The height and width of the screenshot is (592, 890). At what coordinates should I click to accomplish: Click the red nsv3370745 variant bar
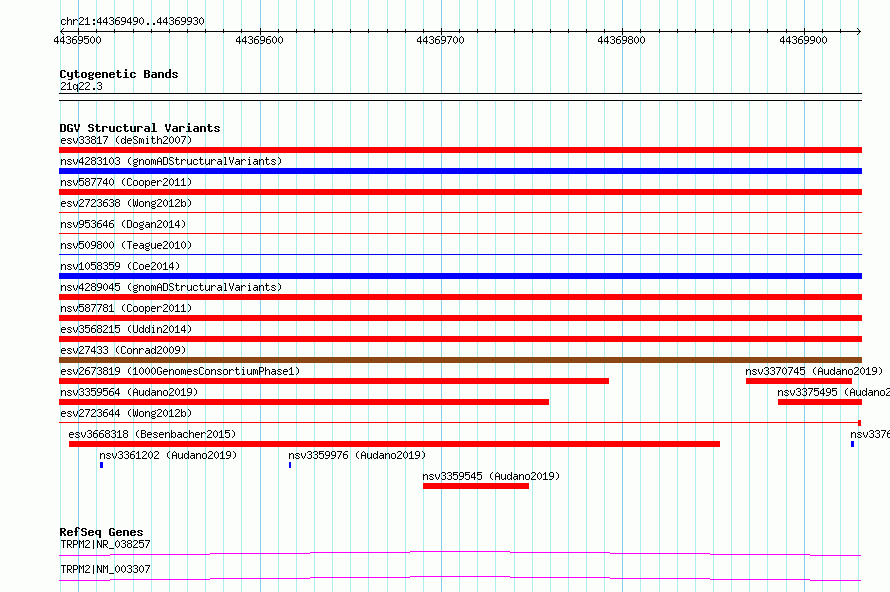(x=799, y=381)
